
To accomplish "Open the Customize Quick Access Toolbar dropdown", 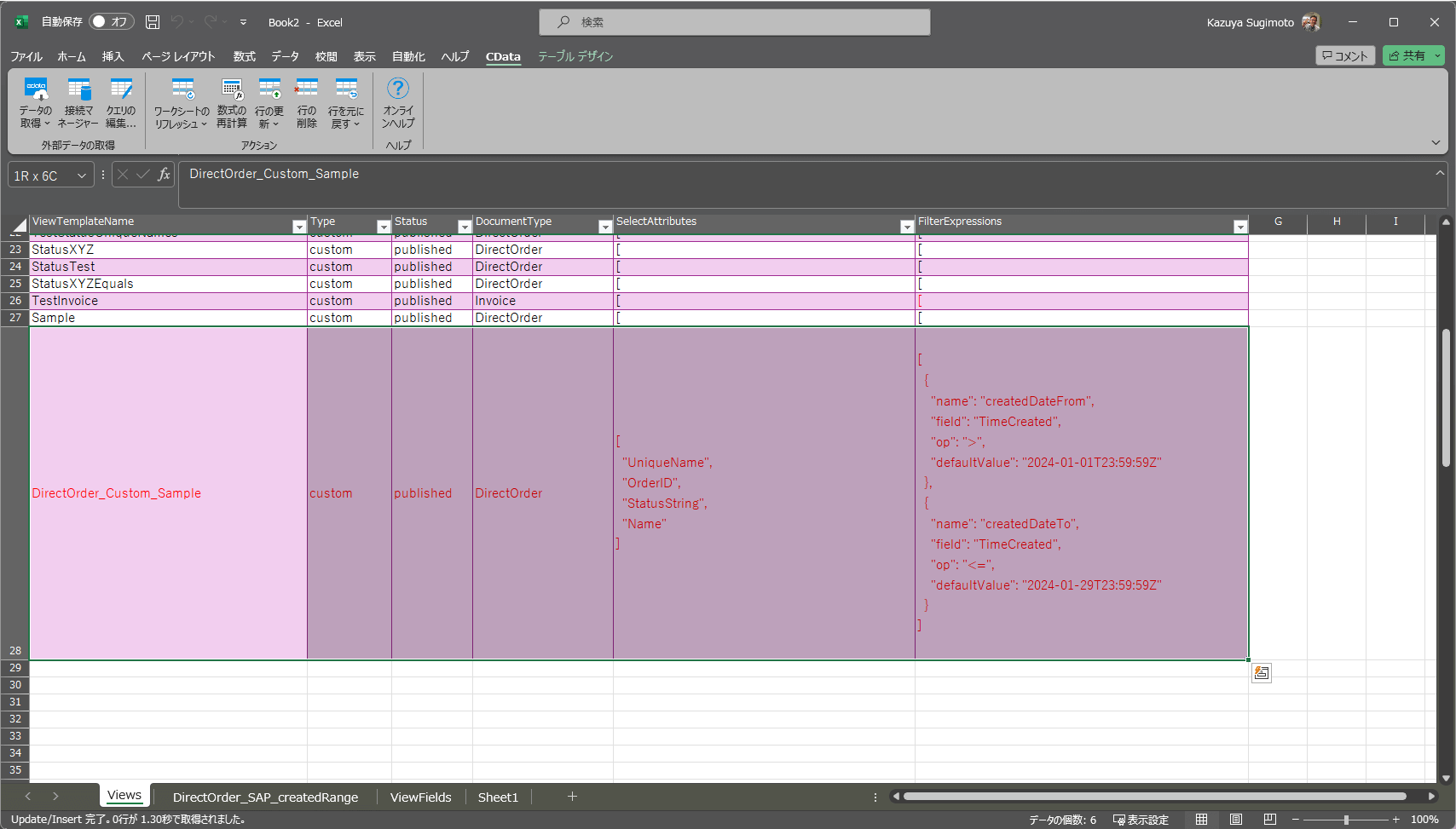I will point(243,22).
